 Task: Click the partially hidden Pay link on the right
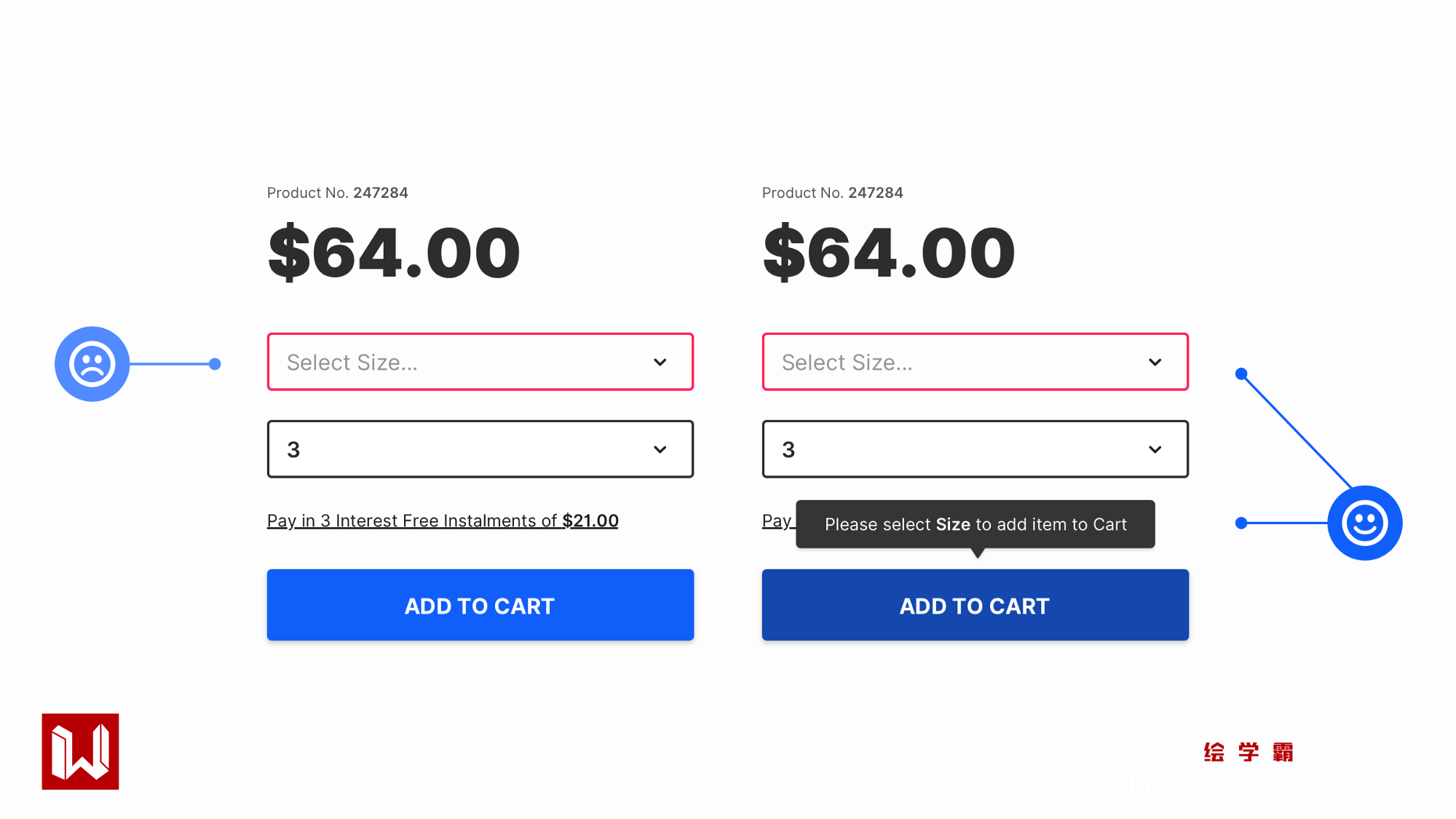pyautogui.click(x=777, y=521)
